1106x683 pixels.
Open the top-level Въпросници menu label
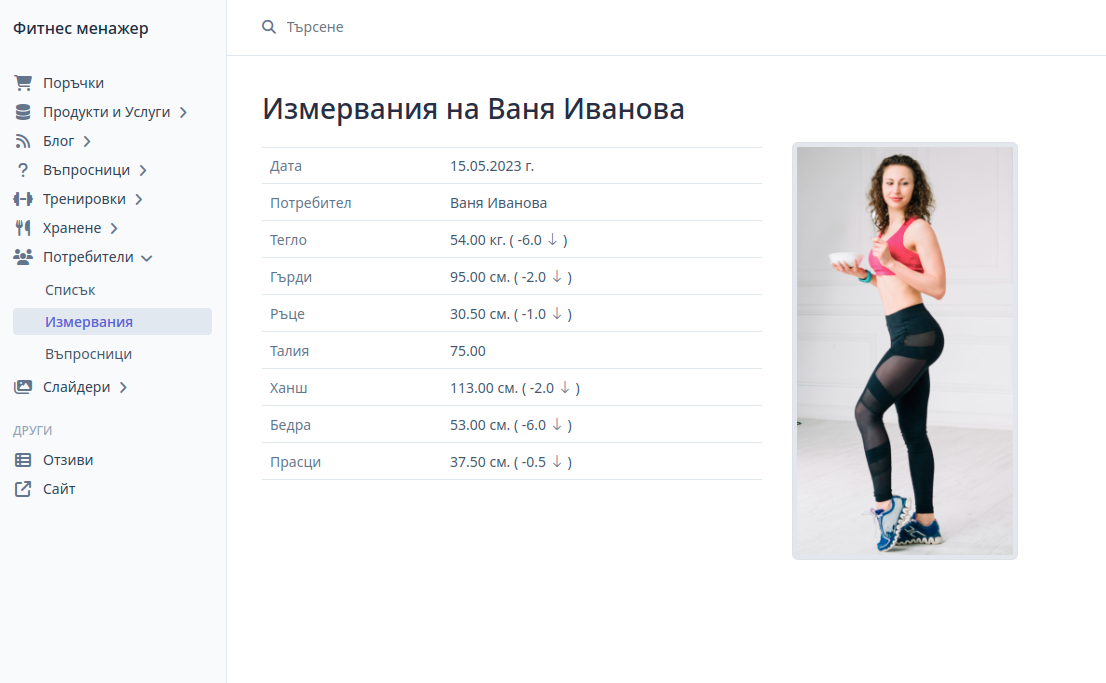tap(86, 170)
